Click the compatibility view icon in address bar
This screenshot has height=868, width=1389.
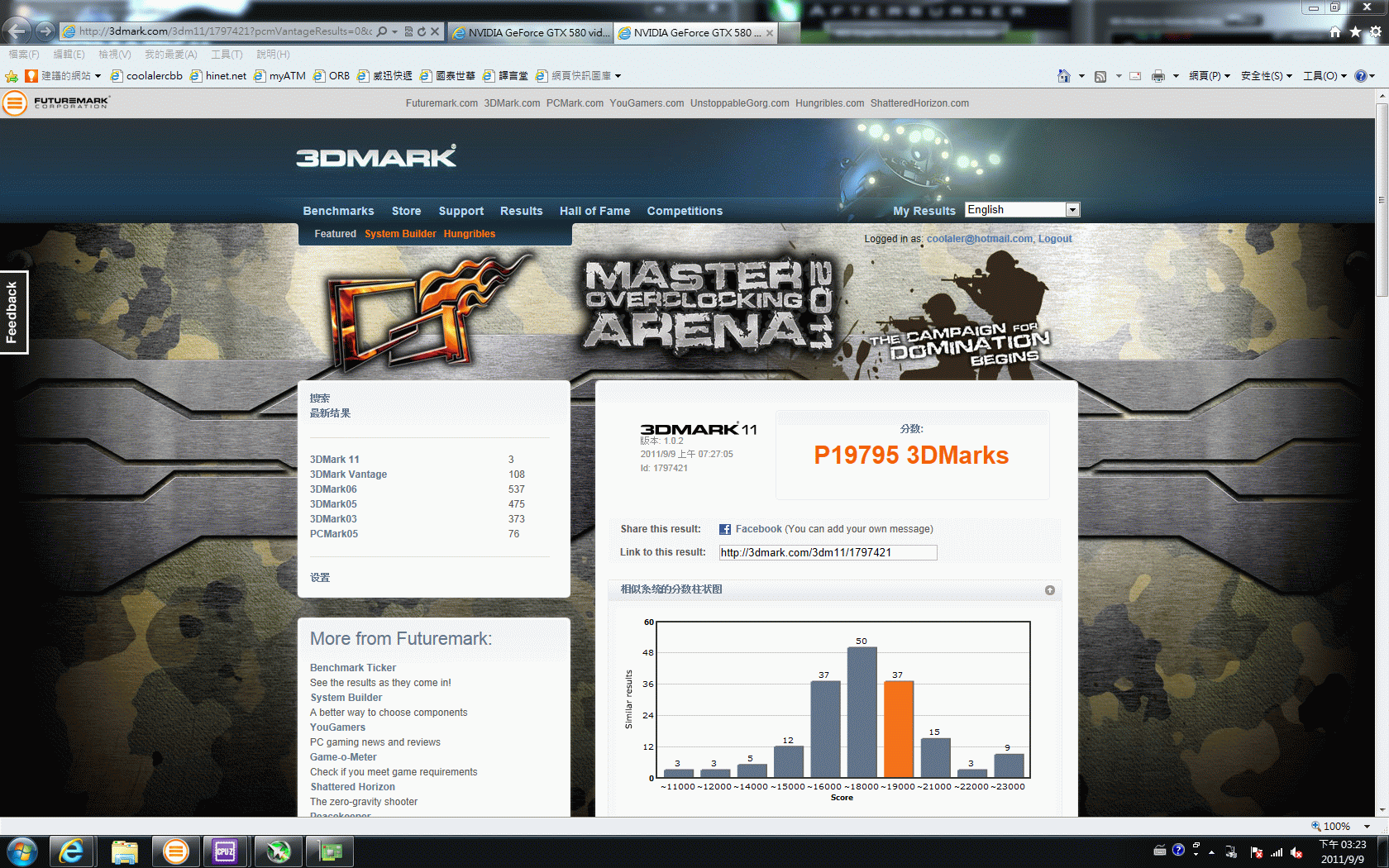pos(408,31)
